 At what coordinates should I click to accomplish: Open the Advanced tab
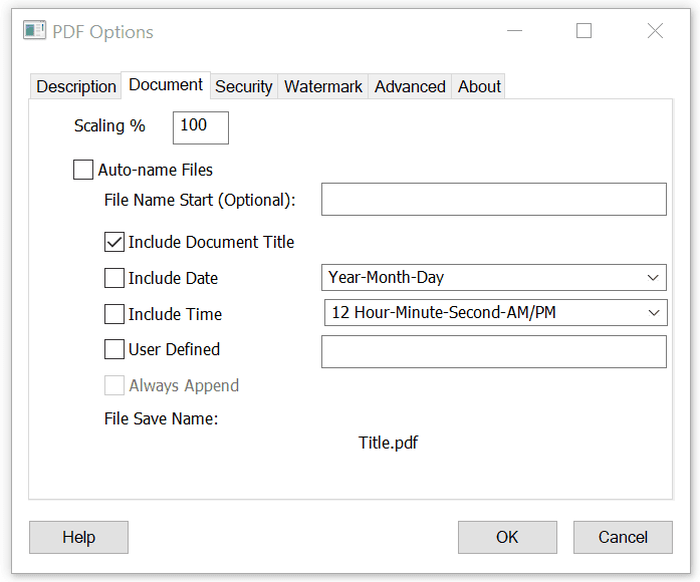[410, 87]
